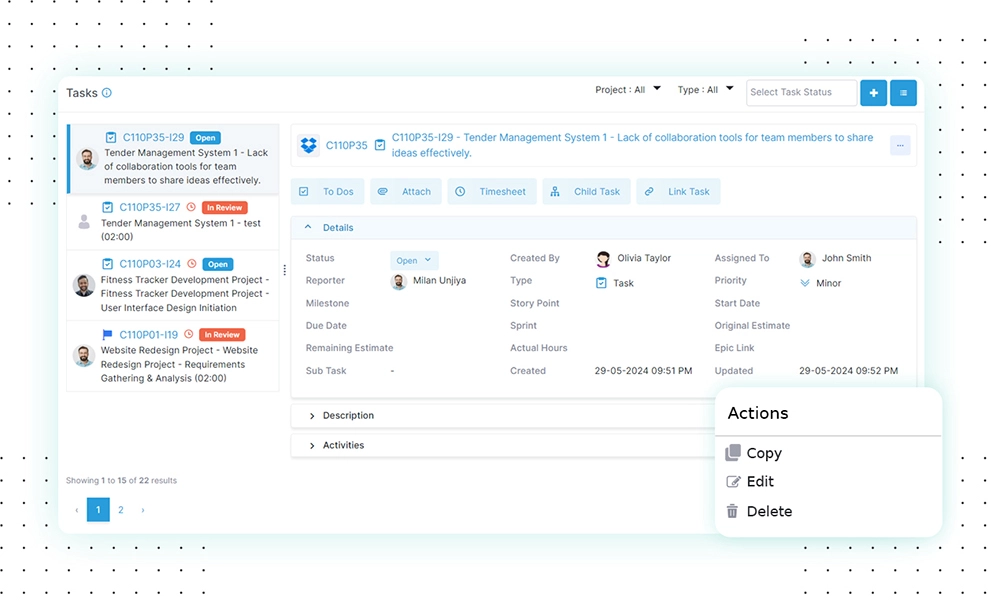The image size is (1000, 614).
Task: Click the Child Task hierarchy icon
Action: pos(555,191)
